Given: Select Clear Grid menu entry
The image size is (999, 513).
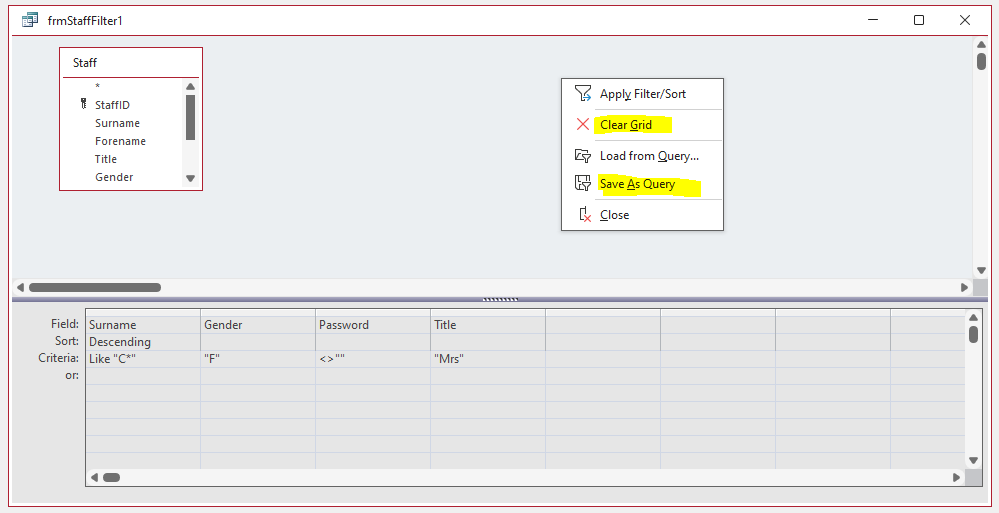Looking at the screenshot, I should (x=642, y=124).
